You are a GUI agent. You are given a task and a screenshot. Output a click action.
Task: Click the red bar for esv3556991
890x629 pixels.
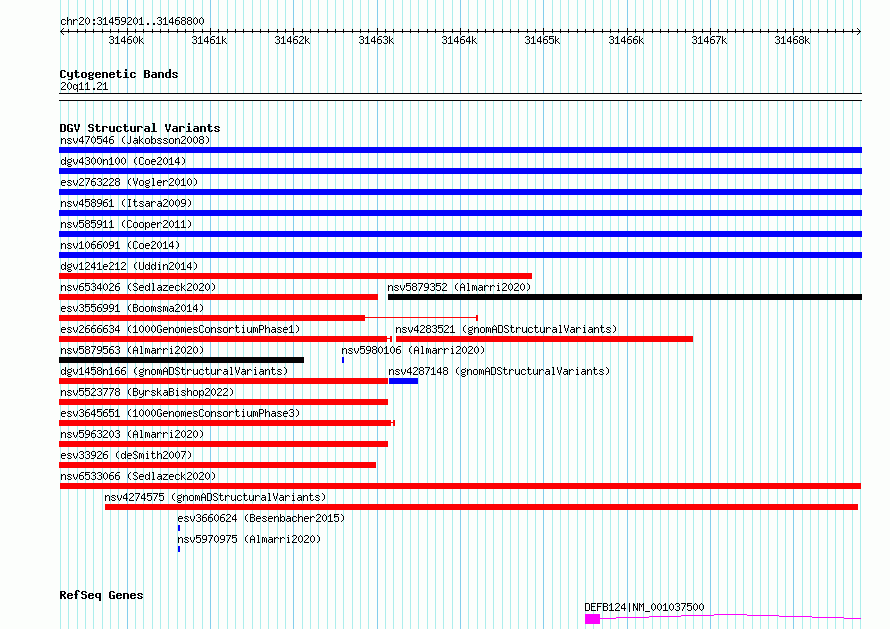(212, 318)
